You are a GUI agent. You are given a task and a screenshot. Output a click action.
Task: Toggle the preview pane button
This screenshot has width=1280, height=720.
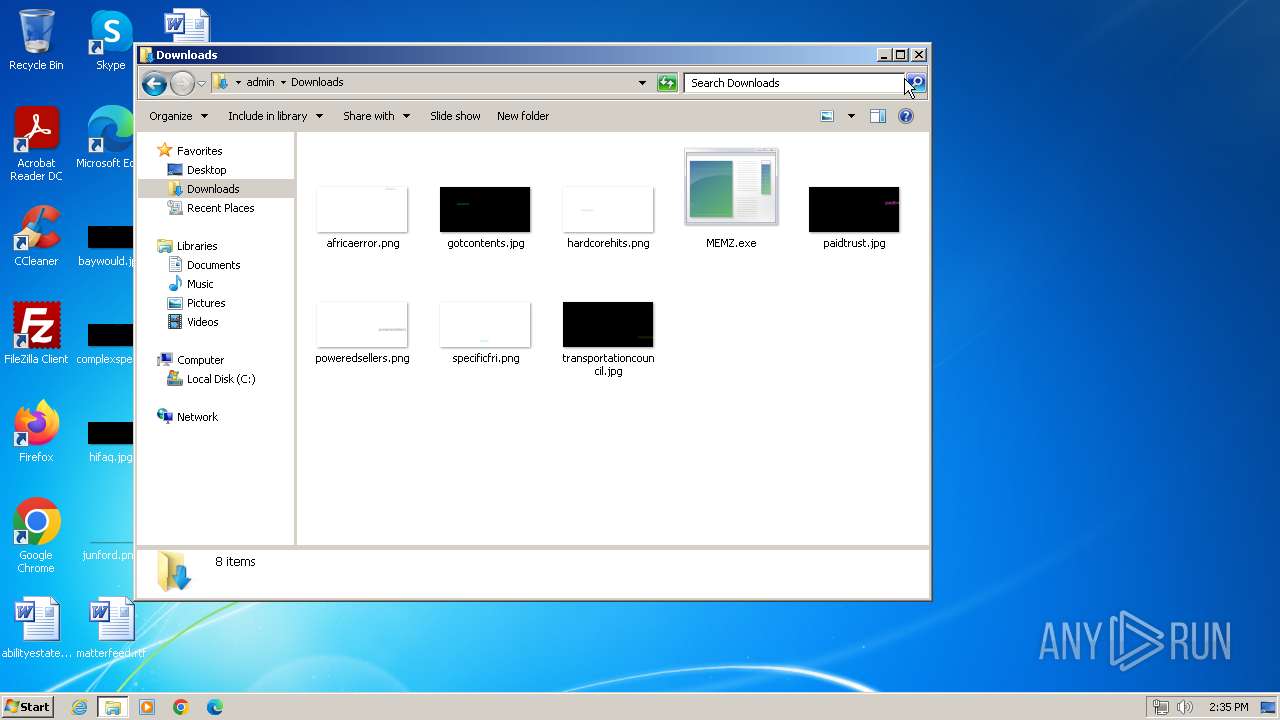tap(877, 116)
